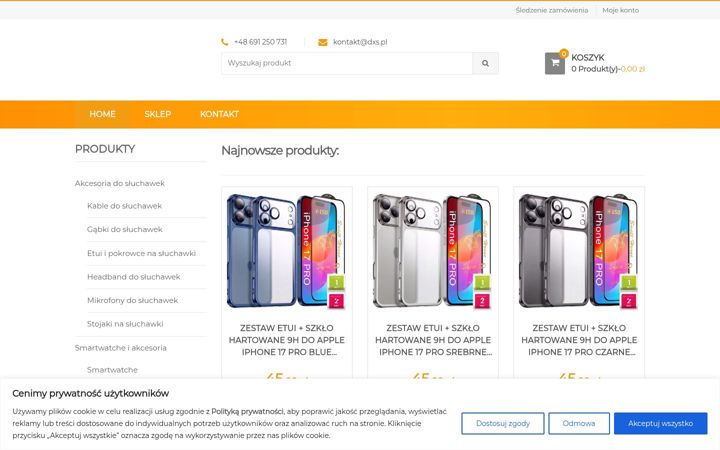Open Śledzenie zamówienia link
This screenshot has height=450, width=720.
551,10
